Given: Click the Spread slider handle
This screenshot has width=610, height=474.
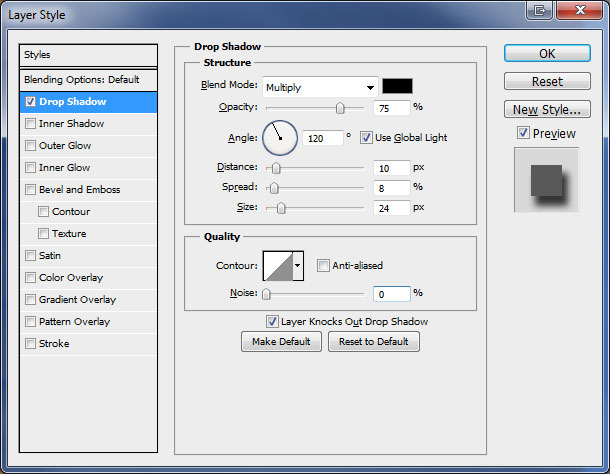Looking at the screenshot, I should [274, 188].
